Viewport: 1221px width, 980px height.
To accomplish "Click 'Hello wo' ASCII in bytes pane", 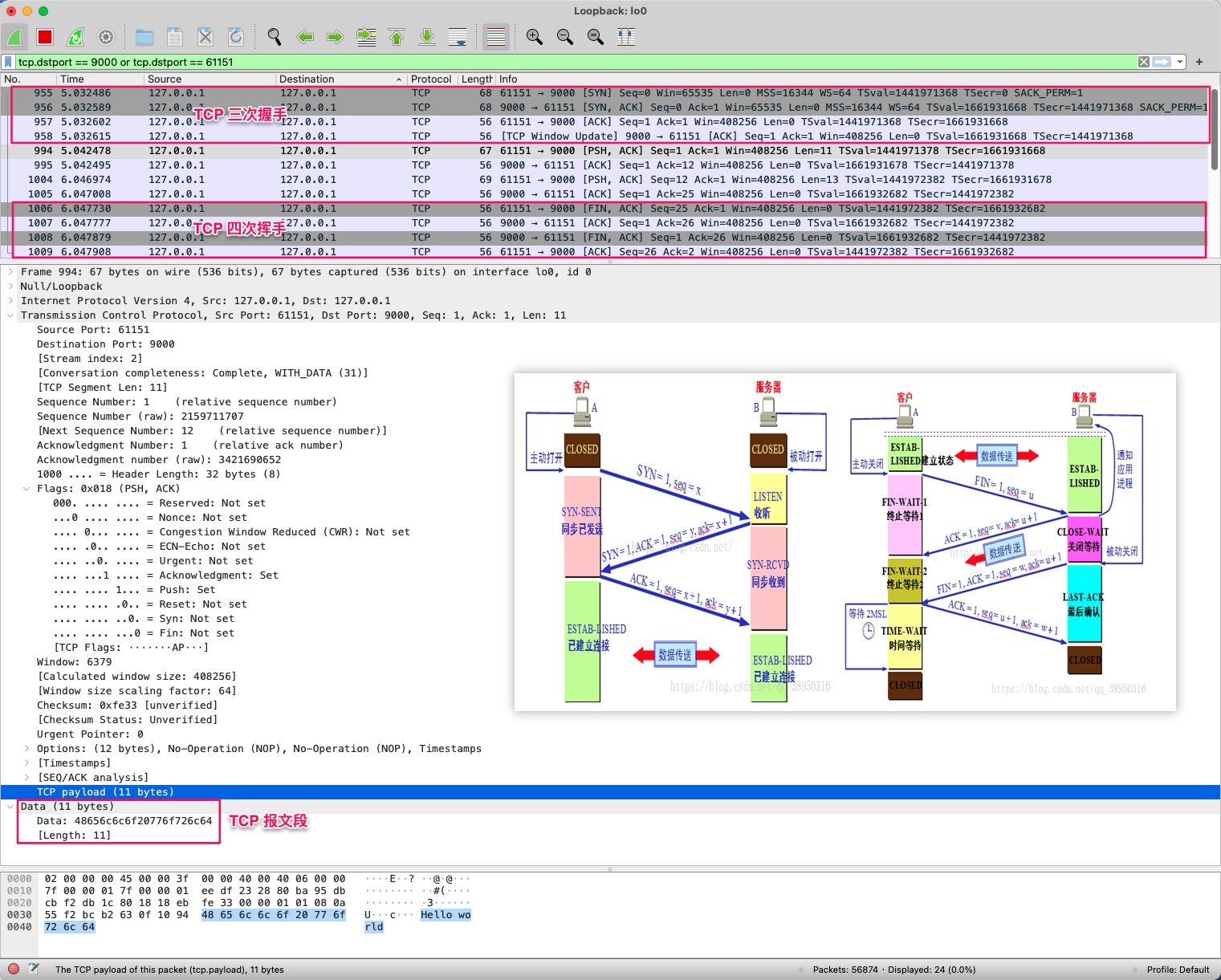I will point(446,915).
